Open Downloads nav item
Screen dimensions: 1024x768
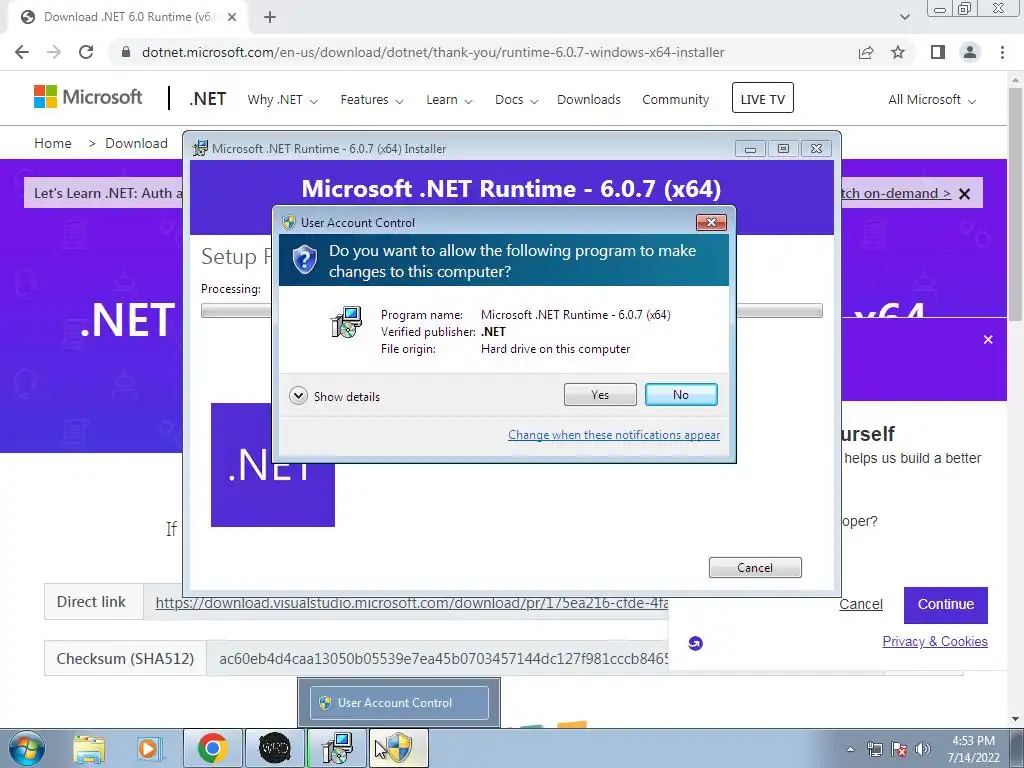tap(588, 100)
